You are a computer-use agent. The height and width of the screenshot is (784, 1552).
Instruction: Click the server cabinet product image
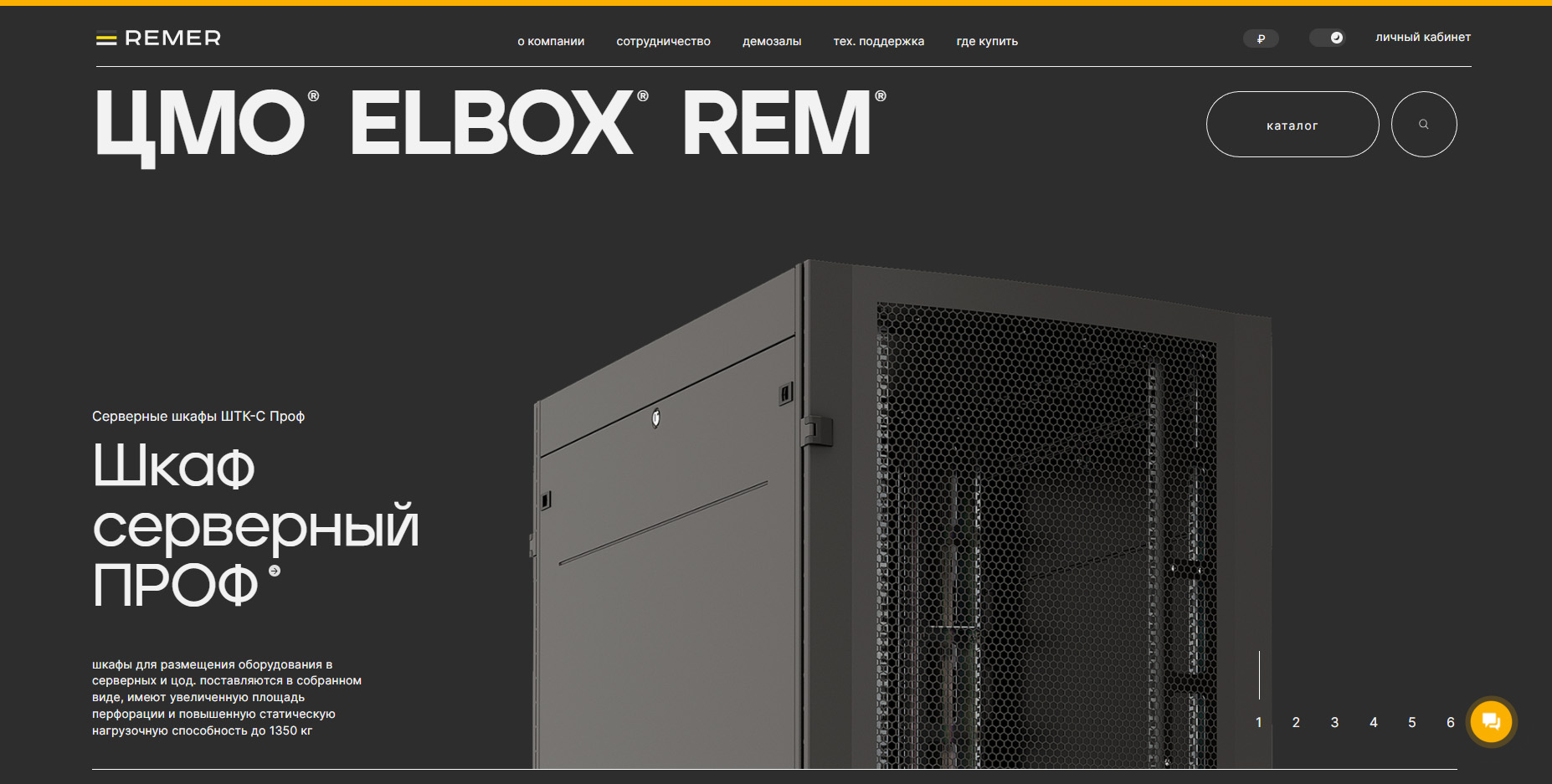[902, 514]
